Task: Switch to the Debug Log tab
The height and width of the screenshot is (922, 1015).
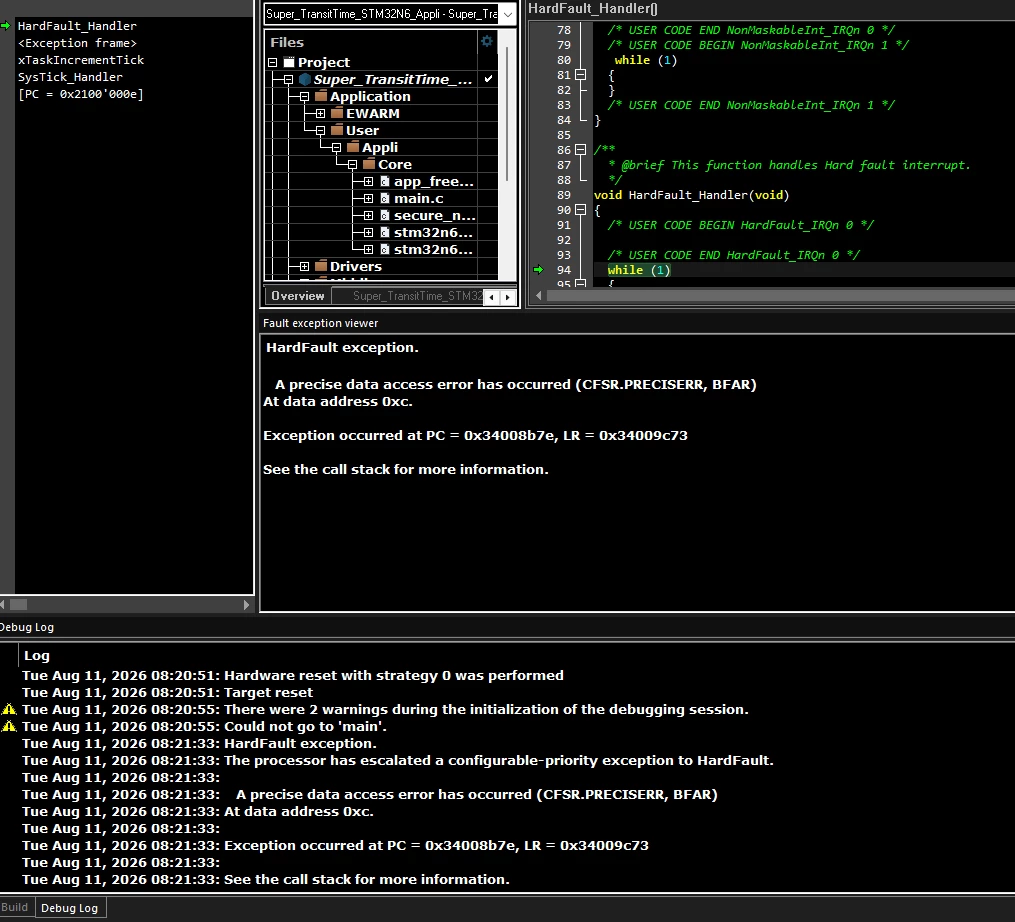Action: pyautogui.click(x=69, y=908)
